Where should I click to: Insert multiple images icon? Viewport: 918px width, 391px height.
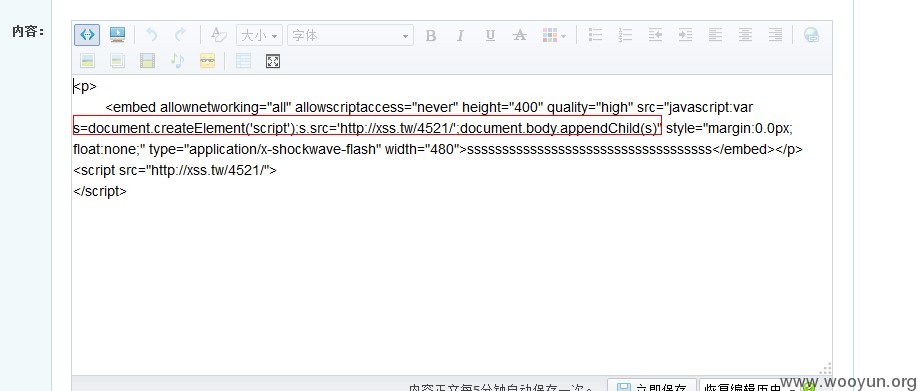pyautogui.click(x=118, y=60)
